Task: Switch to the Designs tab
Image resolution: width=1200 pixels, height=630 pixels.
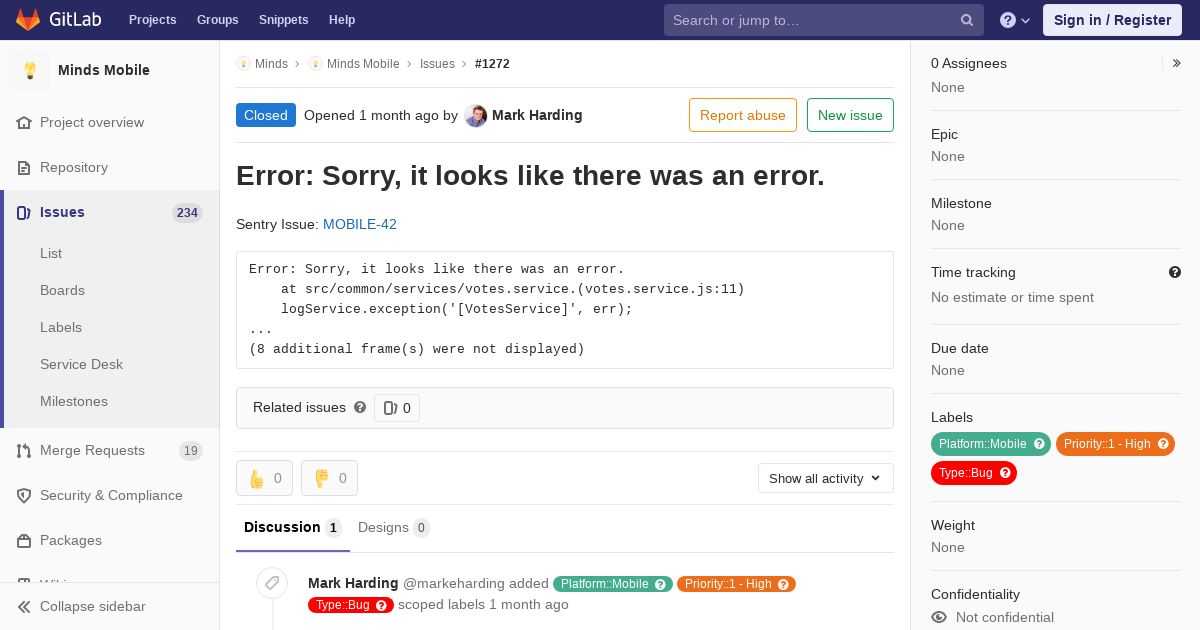Action: (394, 527)
